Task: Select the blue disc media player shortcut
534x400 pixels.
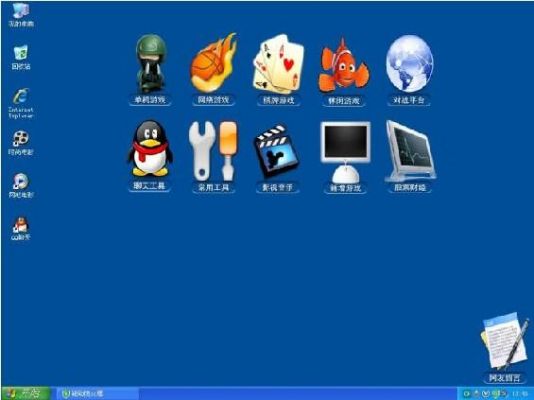Action: pyautogui.click(x=21, y=186)
